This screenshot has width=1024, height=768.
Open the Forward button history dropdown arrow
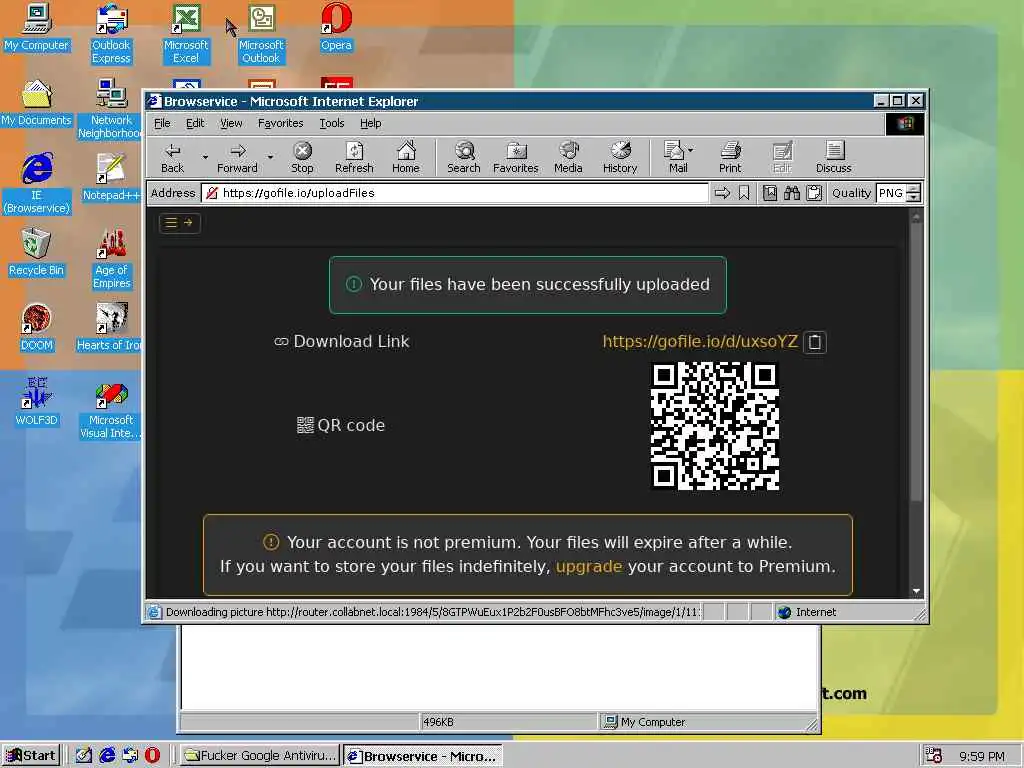270,157
